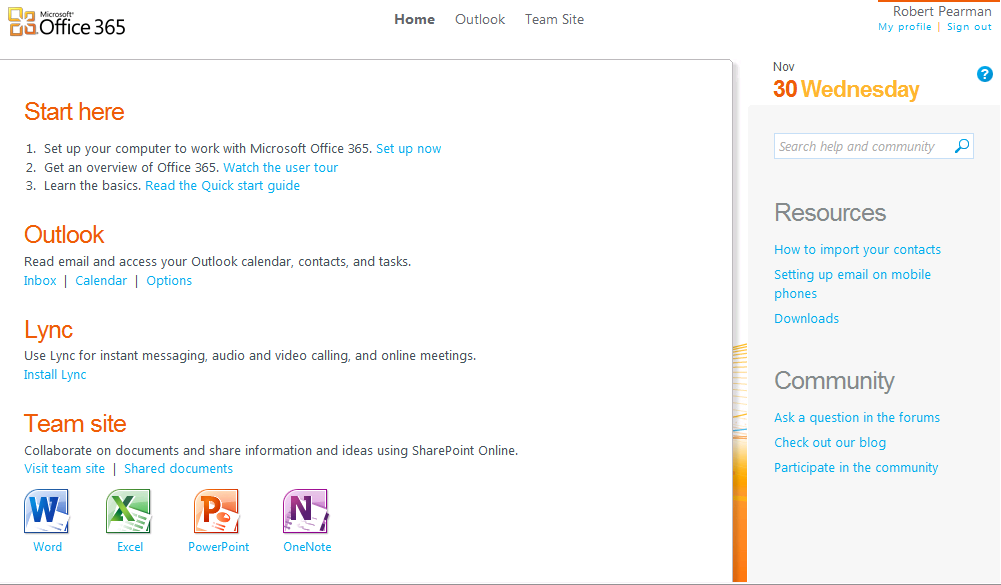This screenshot has height=585, width=1001.
Task: Open the Downloads resource link
Action: [x=806, y=319]
